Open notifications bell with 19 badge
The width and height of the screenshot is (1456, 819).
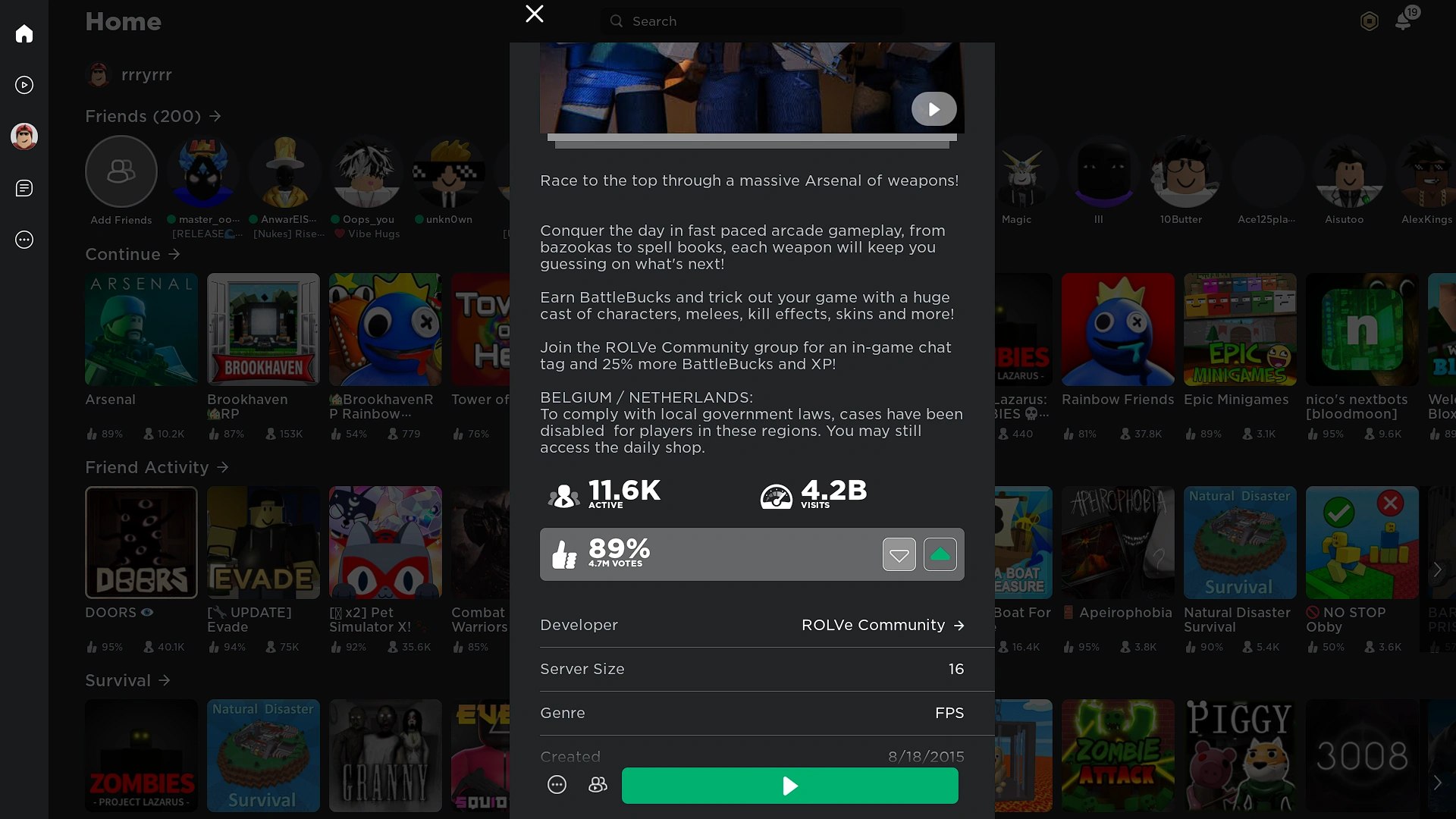(1404, 20)
